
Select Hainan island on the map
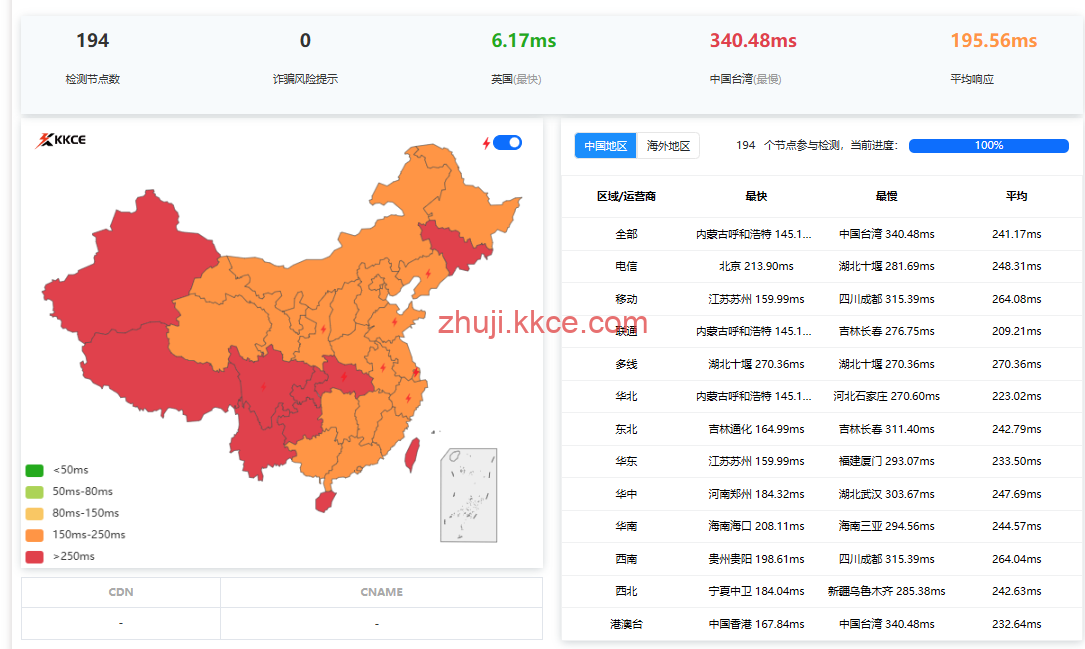[324, 499]
